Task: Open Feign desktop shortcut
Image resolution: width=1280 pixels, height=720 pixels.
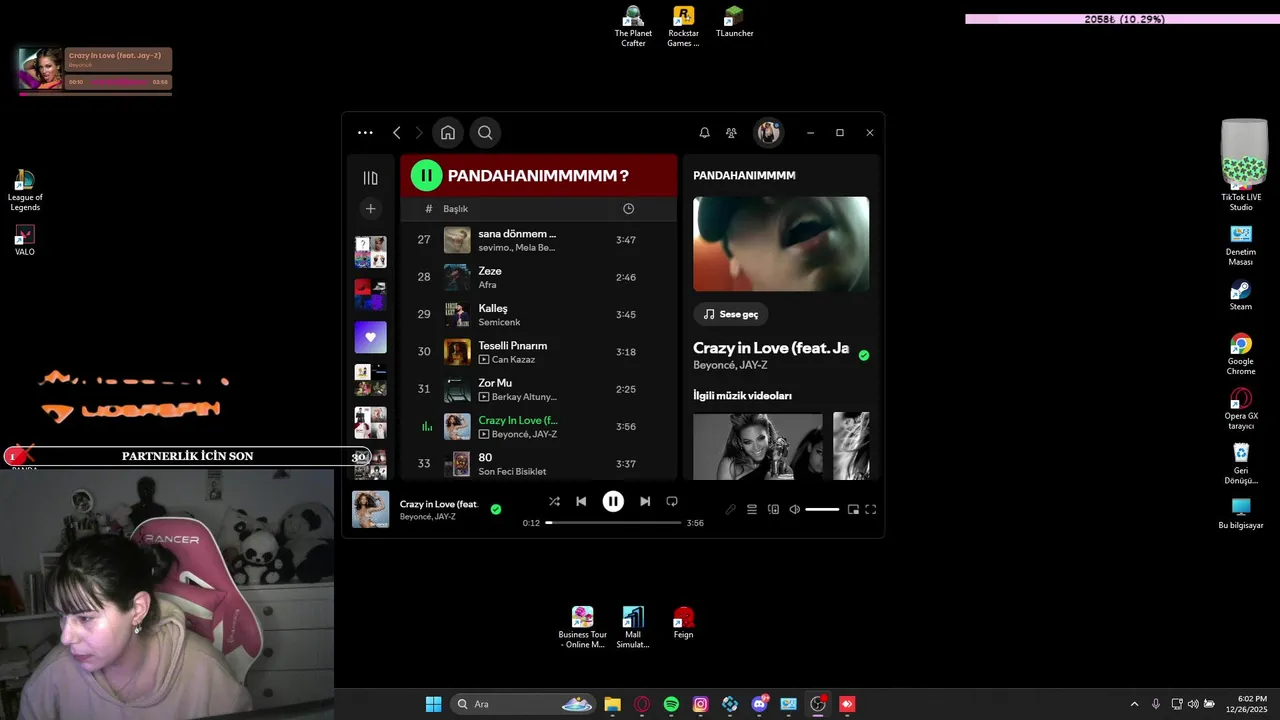Action: [683, 622]
